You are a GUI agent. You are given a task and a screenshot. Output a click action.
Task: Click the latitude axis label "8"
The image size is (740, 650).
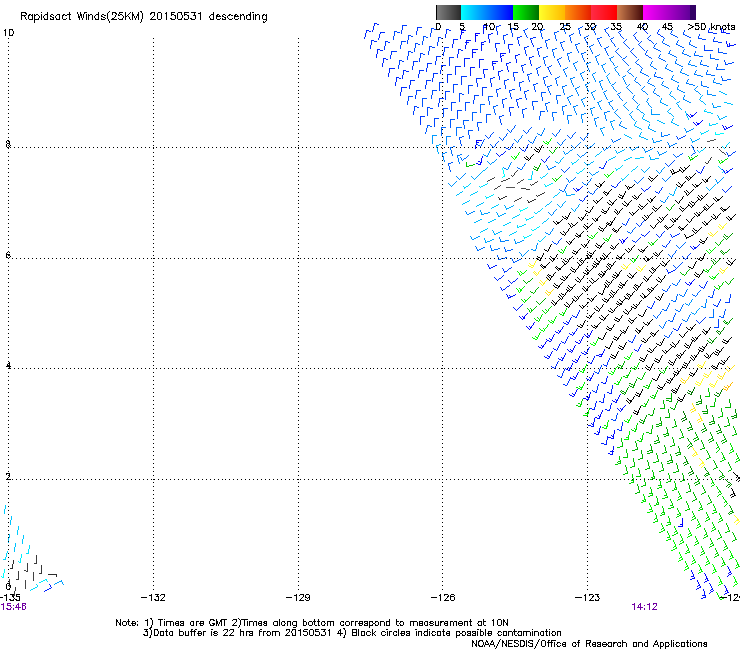pyautogui.click(x=8, y=144)
